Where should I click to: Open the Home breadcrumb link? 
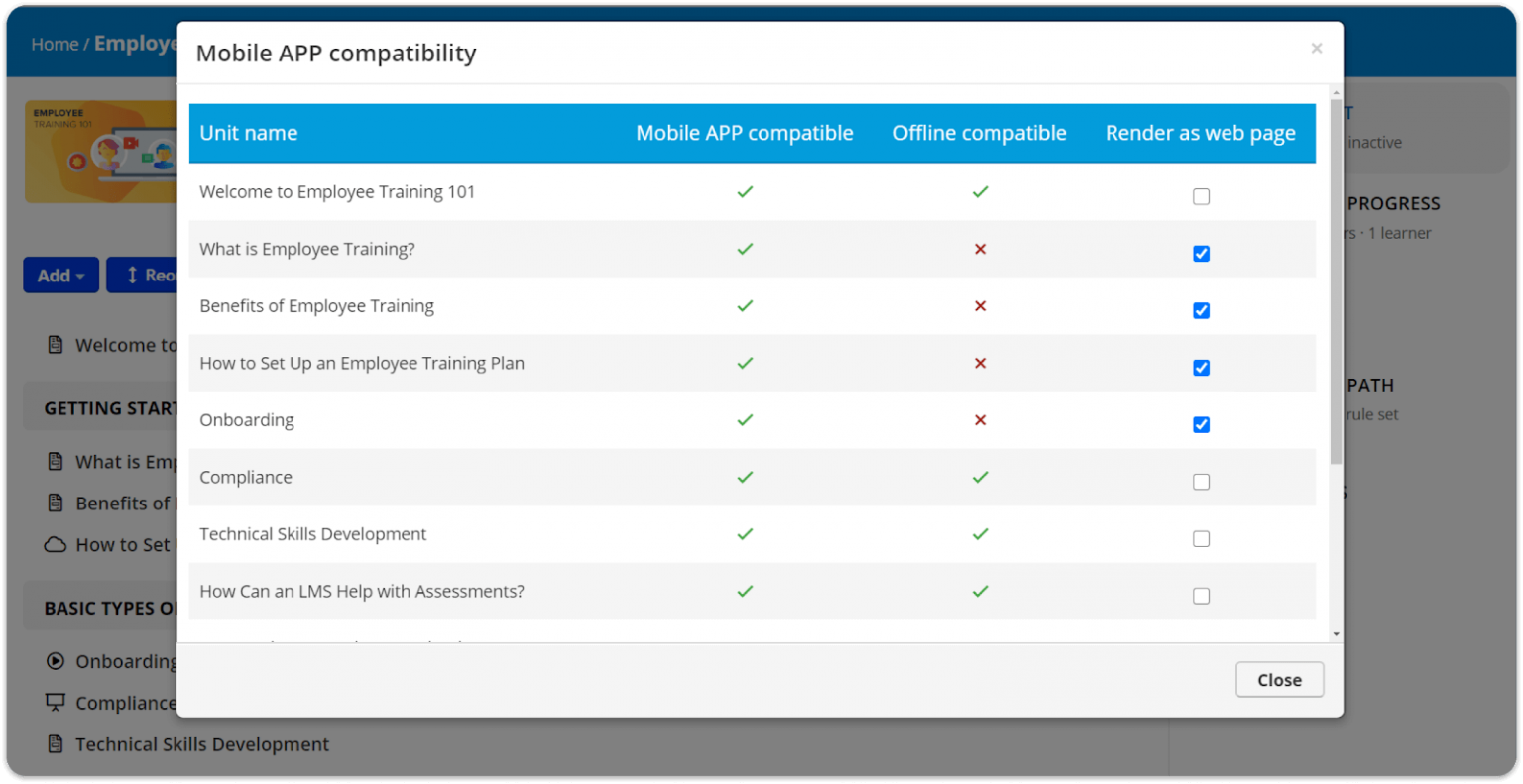tap(55, 44)
